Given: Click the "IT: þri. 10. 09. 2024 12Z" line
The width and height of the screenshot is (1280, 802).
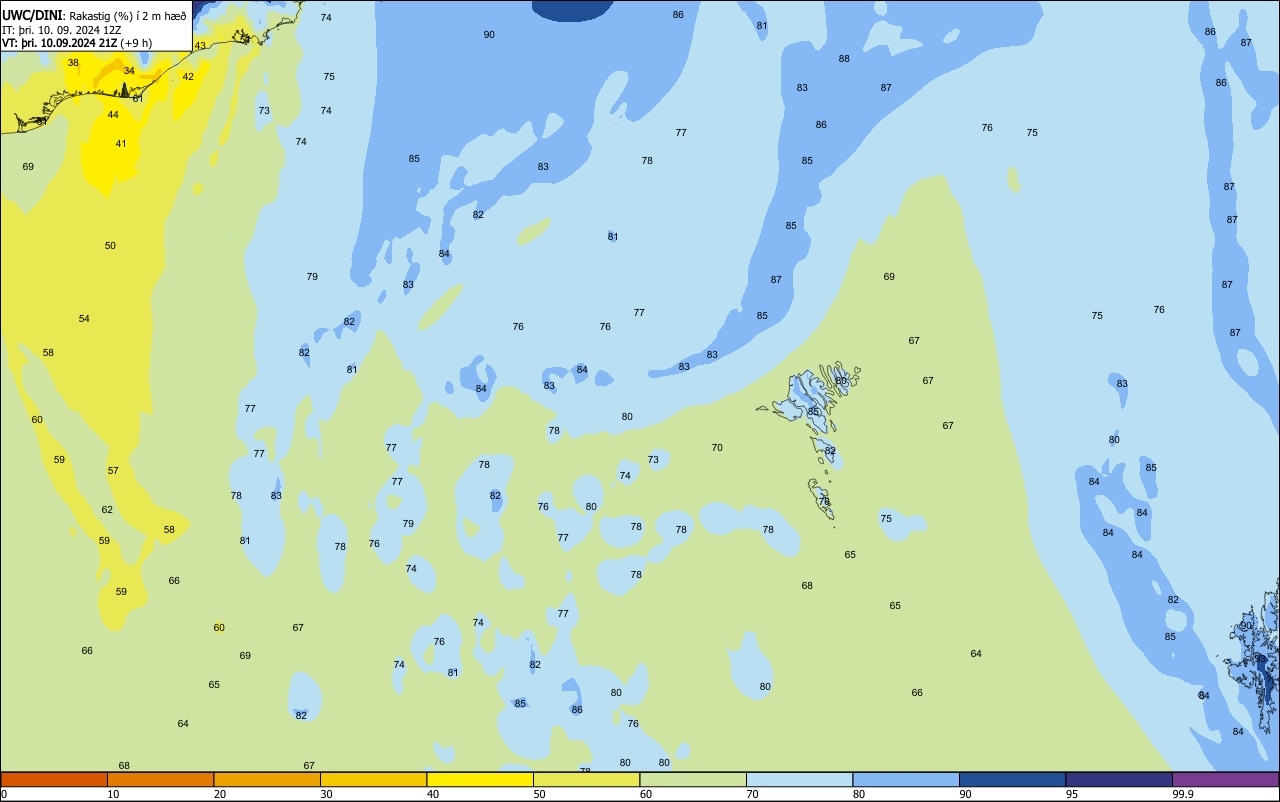Looking at the screenshot, I should [x=61, y=30].
